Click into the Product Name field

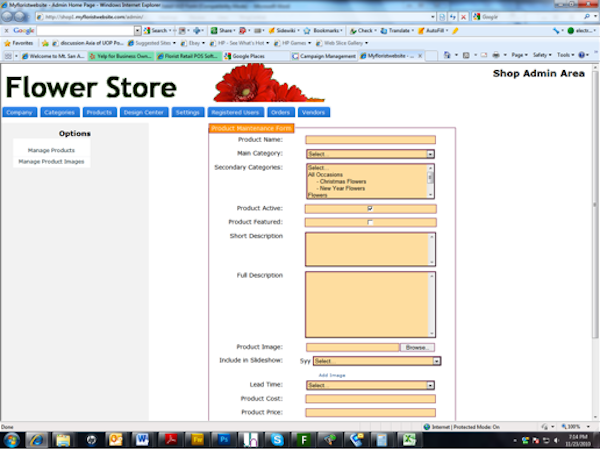click(x=370, y=140)
